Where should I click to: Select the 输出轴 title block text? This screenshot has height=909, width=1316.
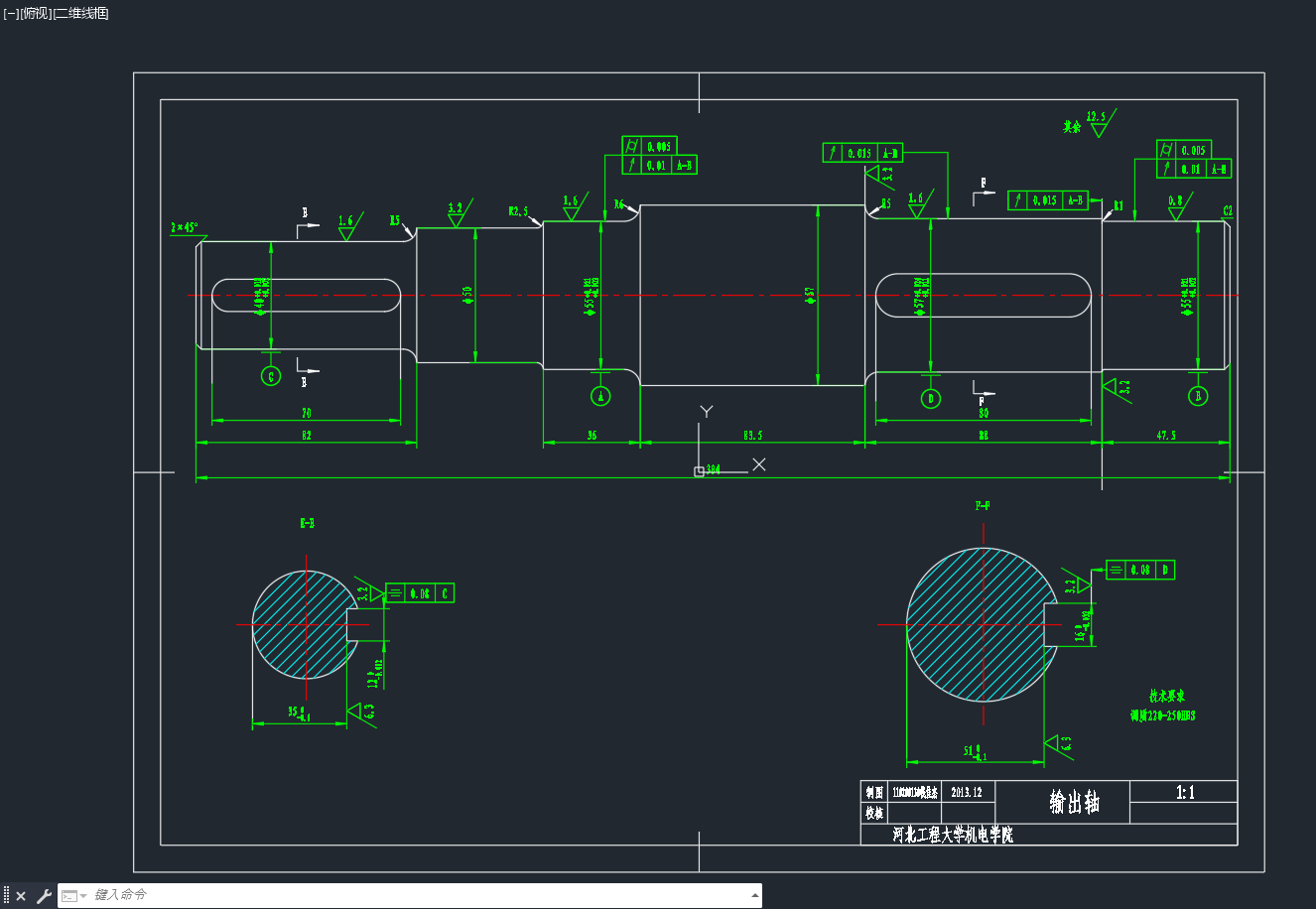pyautogui.click(x=1074, y=802)
